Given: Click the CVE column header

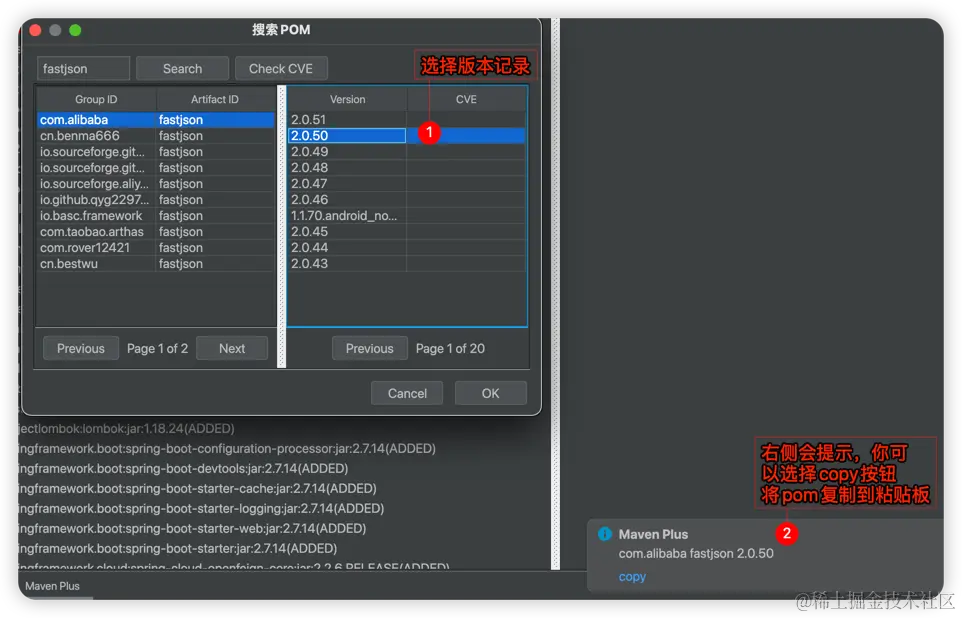Looking at the screenshot, I should pyautogui.click(x=466, y=99).
